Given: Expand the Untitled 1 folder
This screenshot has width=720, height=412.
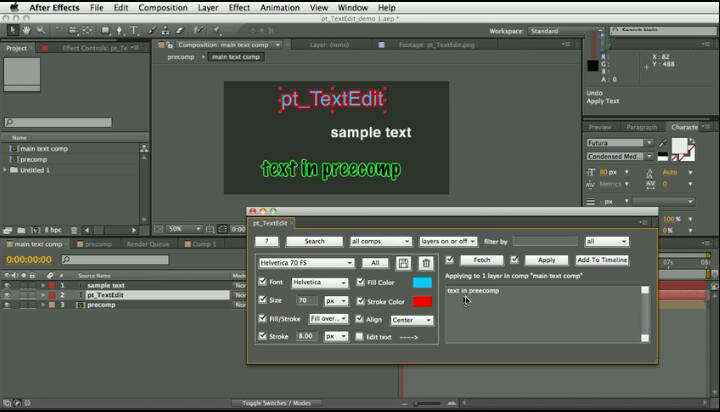Looking at the screenshot, I should (5, 170).
